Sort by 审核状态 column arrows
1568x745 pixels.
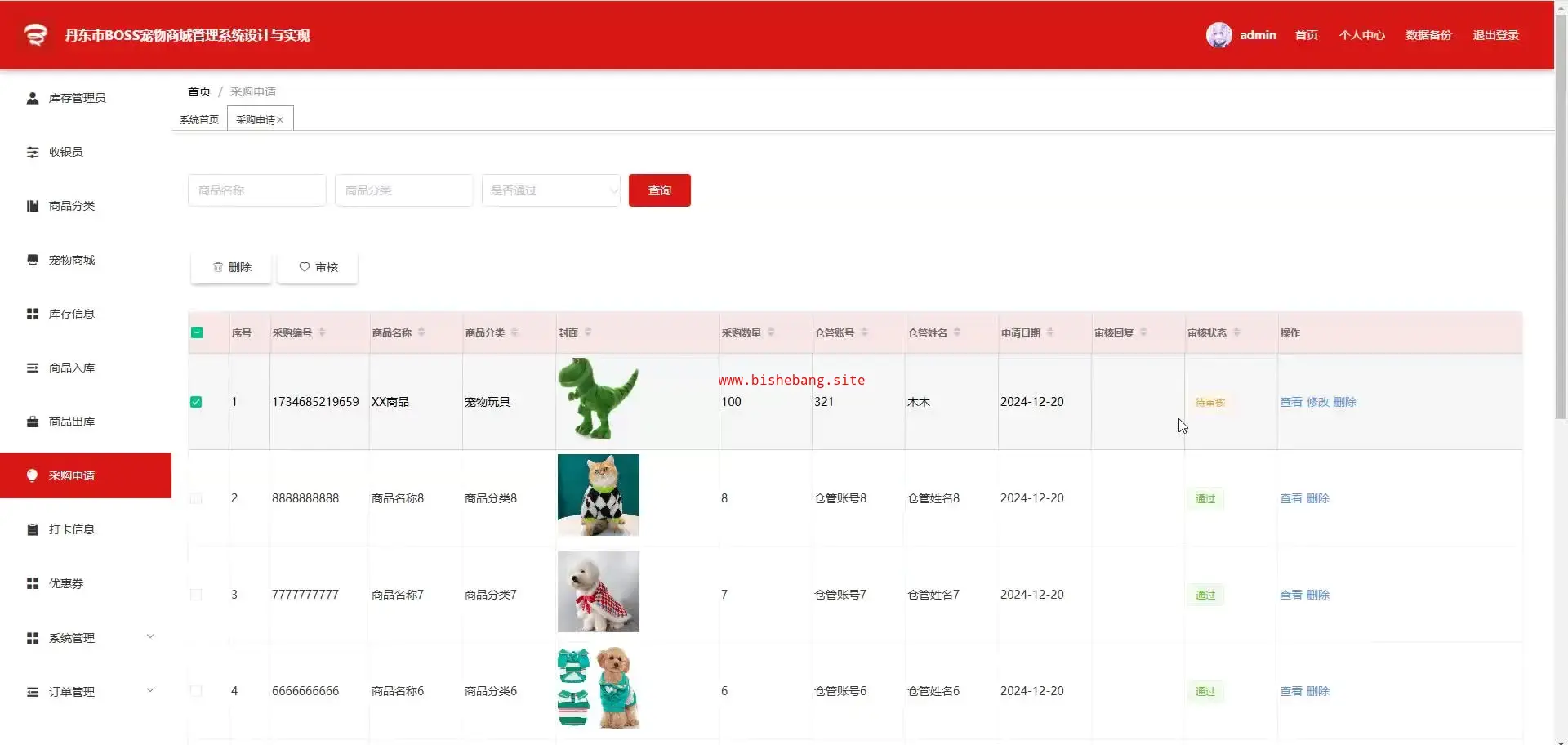[1236, 332]
